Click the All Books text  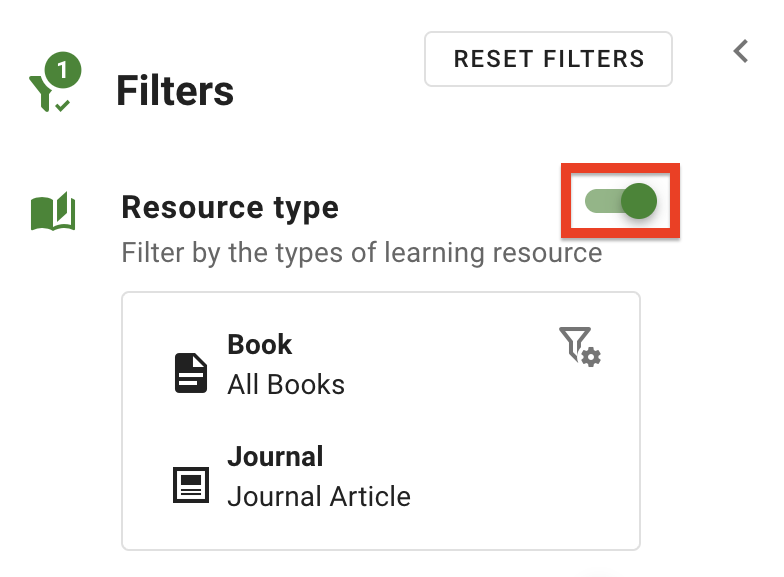(286, 385)
